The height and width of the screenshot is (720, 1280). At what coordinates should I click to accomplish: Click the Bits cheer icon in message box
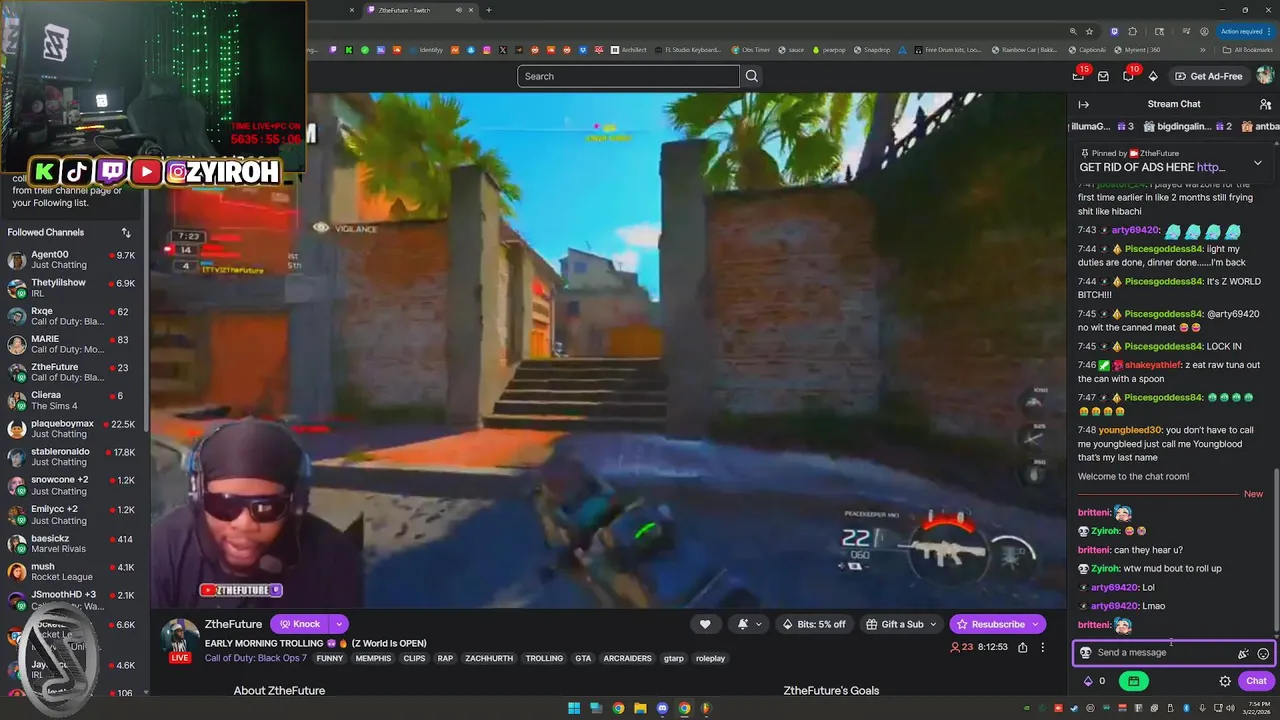pos(1243,653)
